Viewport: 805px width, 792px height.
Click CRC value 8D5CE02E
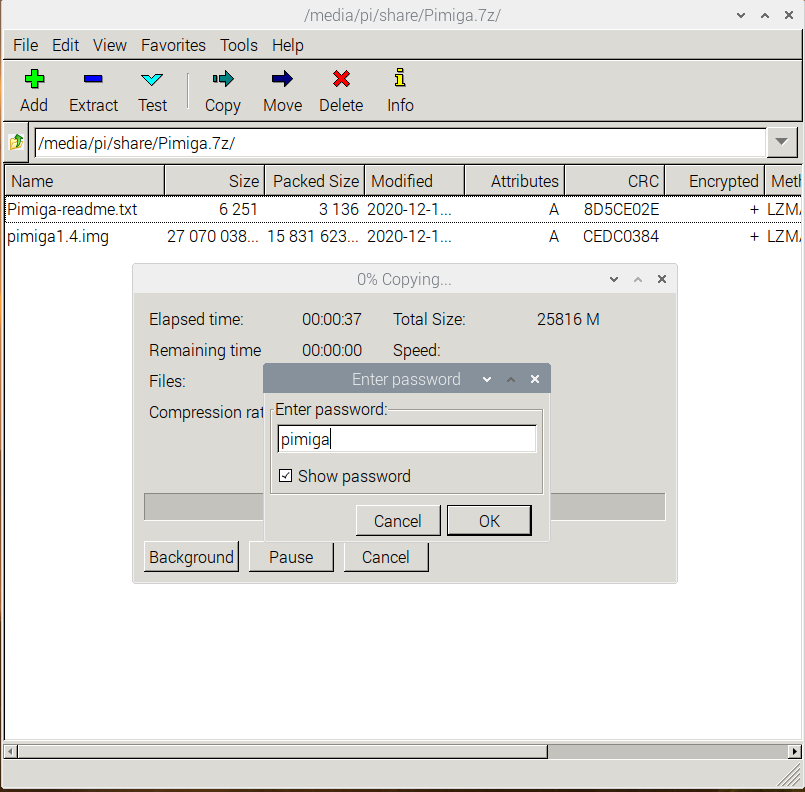621,209
